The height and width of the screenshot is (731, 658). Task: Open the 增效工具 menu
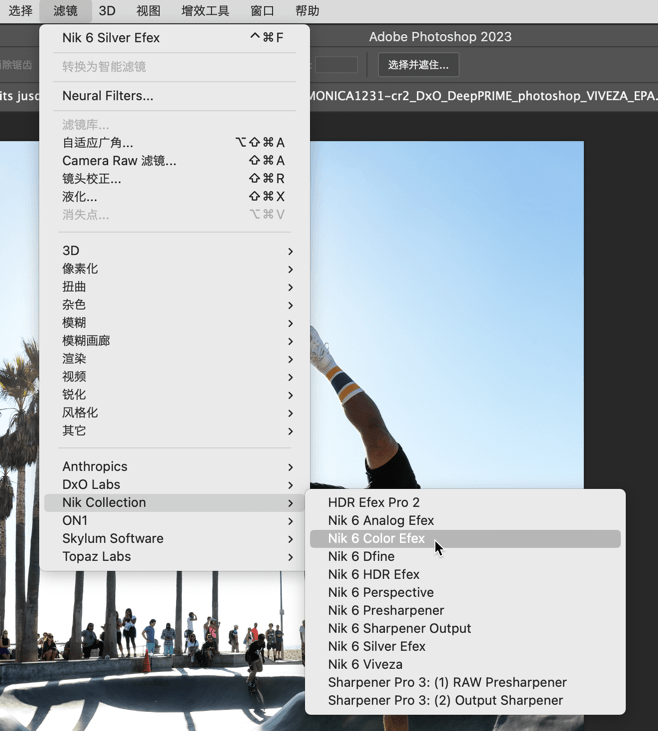[x=205, y=11]
